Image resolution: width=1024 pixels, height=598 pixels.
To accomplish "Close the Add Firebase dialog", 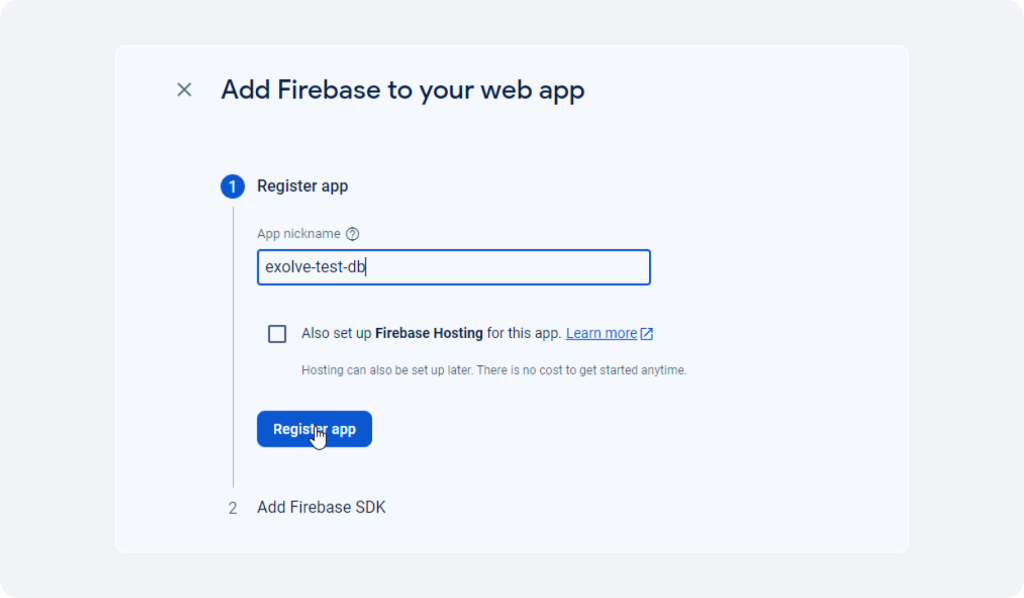I will click(184, 89).
